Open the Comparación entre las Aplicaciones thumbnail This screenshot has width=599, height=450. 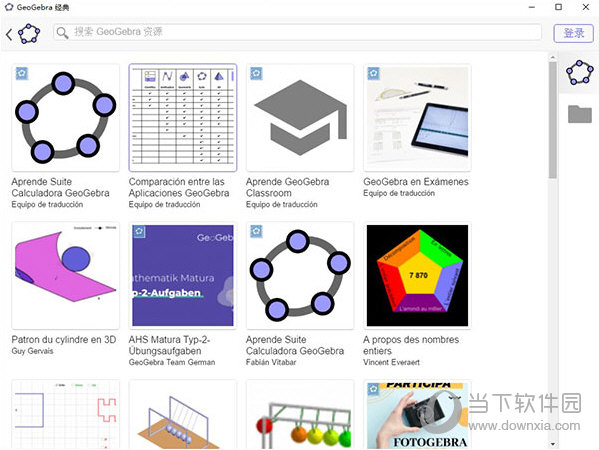point(183,117)
